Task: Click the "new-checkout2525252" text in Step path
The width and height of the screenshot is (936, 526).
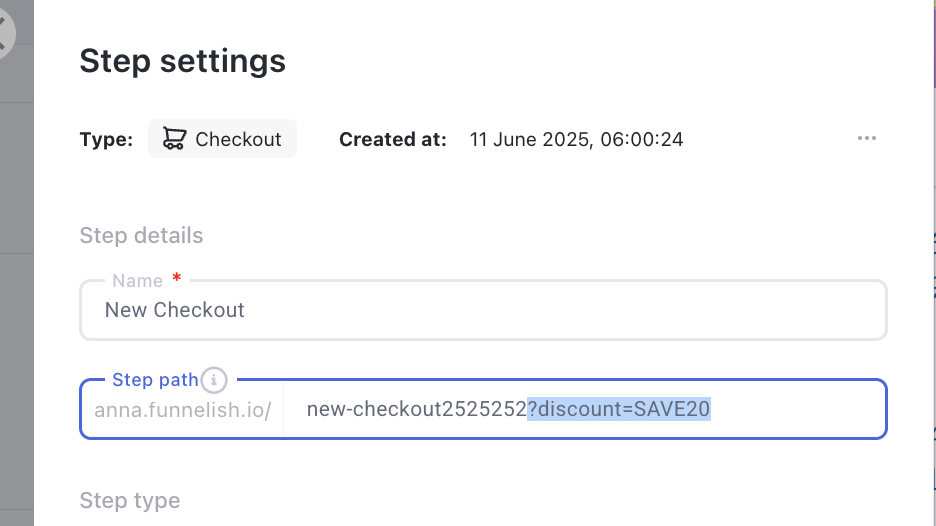Action: pos(416,409)
